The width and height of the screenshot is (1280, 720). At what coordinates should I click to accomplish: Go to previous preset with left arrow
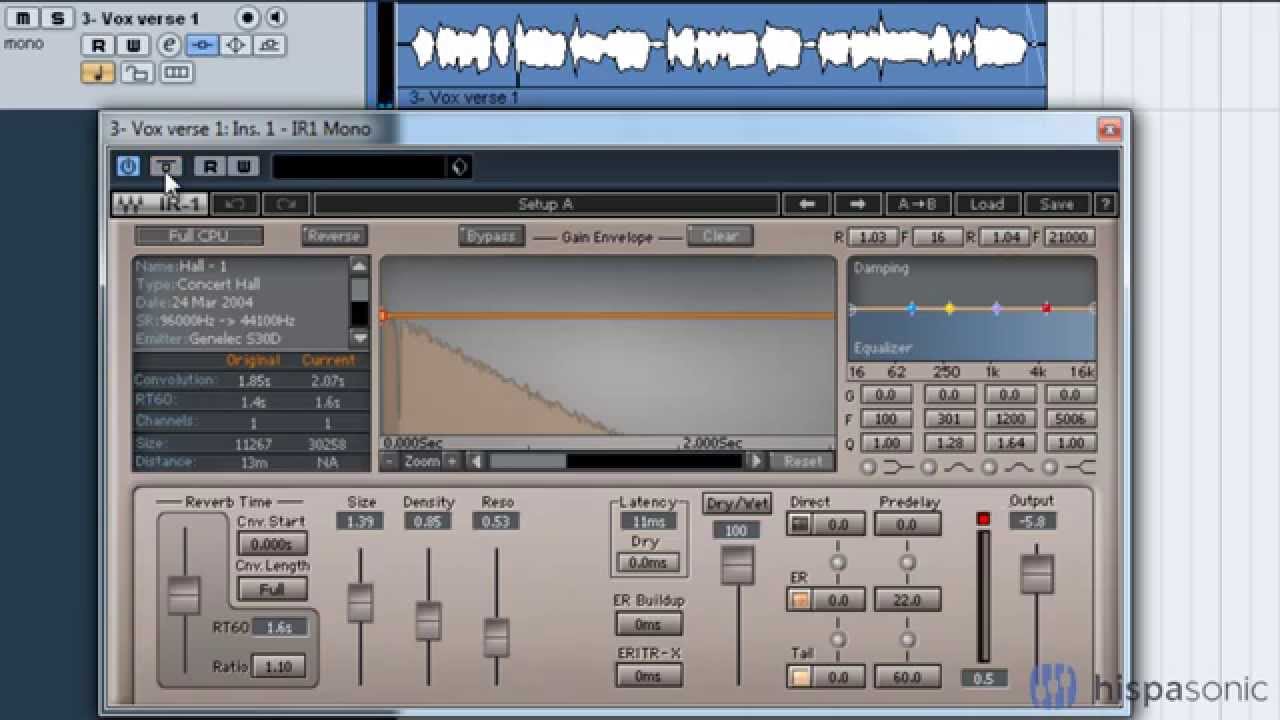tap(807, 204)
